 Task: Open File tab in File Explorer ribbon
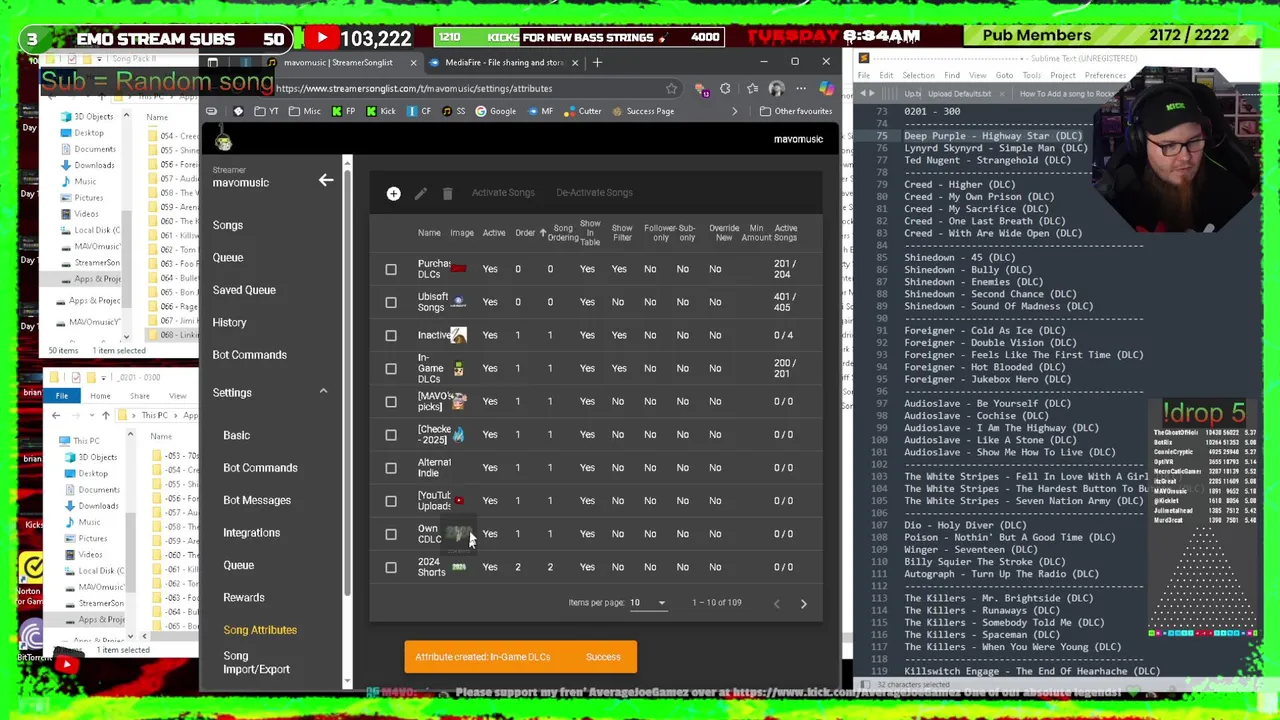coord(61,396)
